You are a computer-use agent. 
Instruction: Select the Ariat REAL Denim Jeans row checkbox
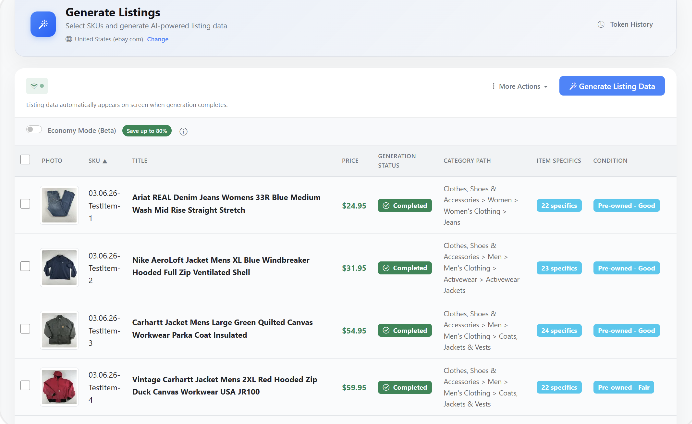[x=25, y=204]
